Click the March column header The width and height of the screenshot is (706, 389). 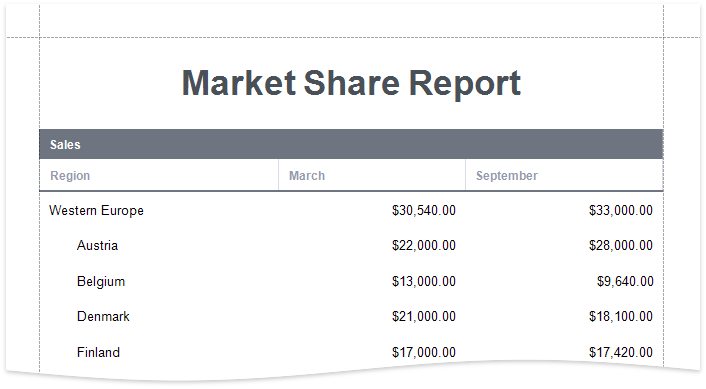[x=307, y=176]
